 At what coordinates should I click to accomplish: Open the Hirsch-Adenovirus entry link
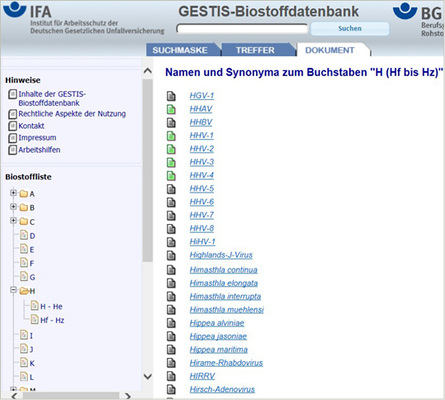(222, 389)
